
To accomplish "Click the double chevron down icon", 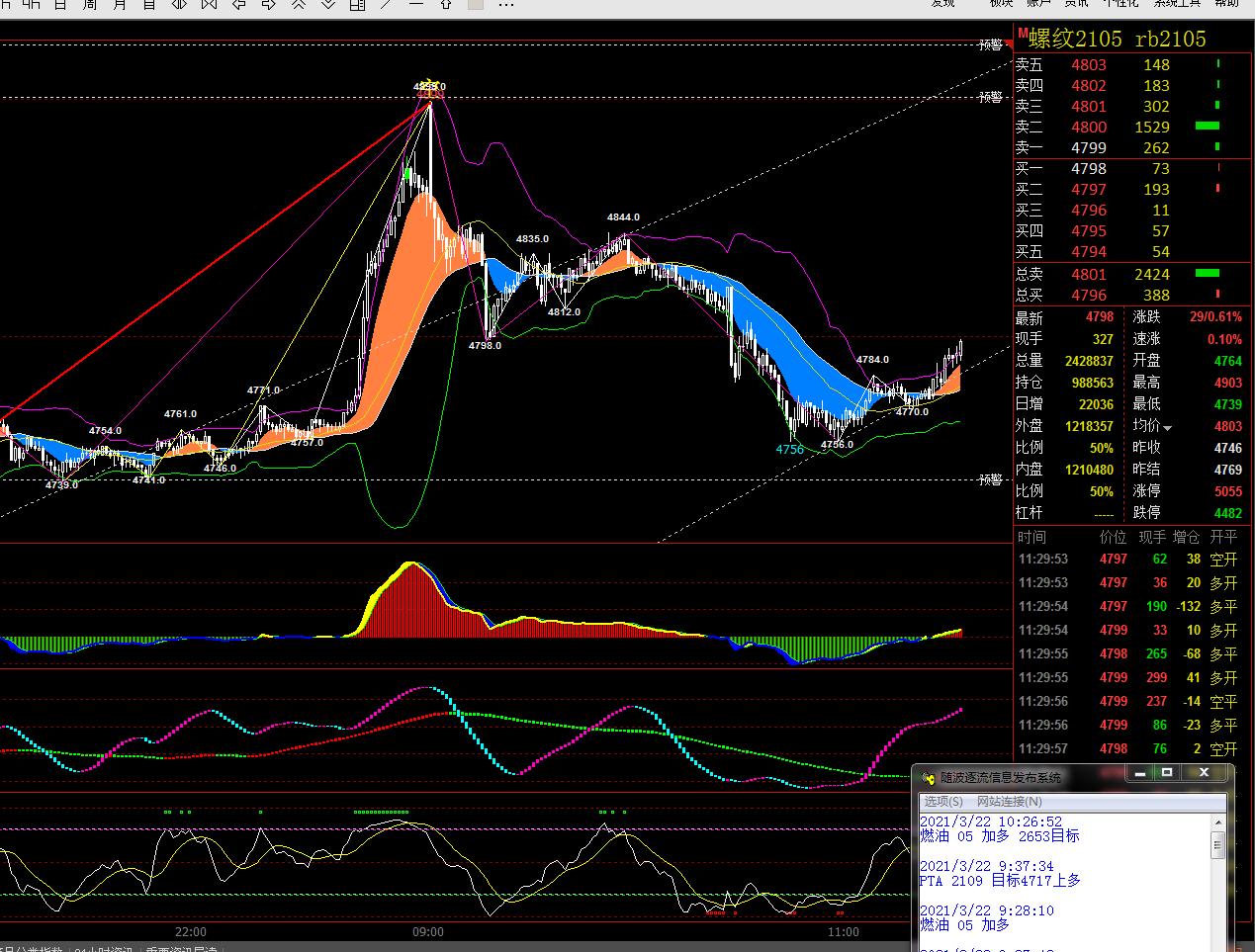I will point(327,4).
